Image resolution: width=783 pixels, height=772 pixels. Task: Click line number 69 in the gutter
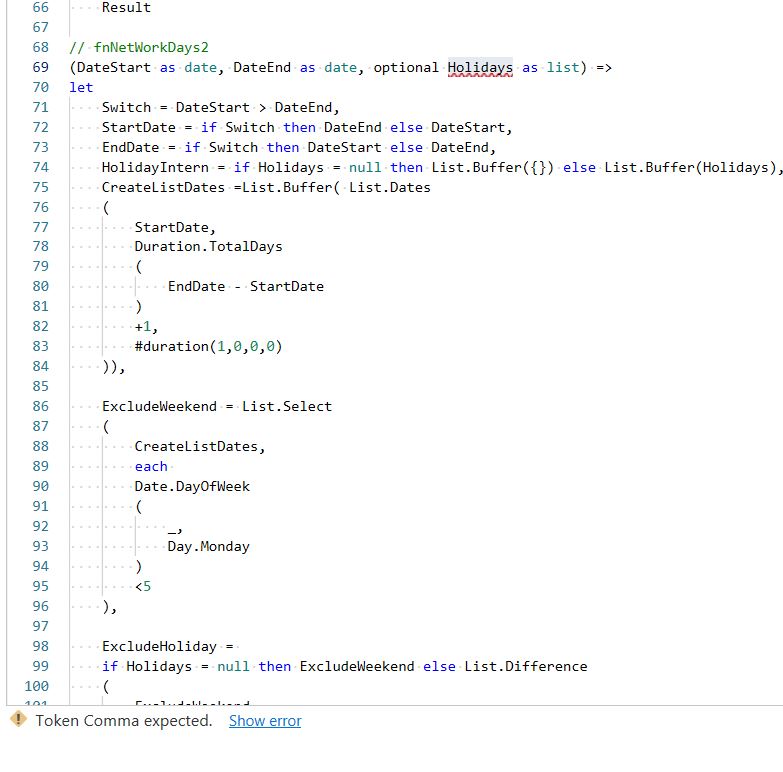pos(40,67)
